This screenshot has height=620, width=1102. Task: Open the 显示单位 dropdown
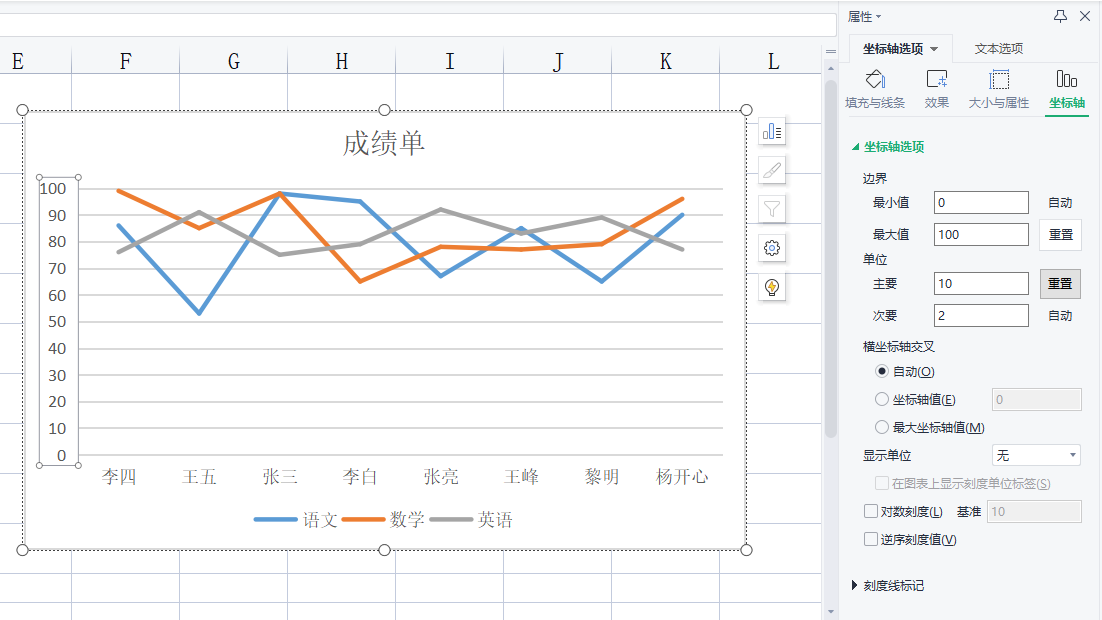click(1036, 454)
